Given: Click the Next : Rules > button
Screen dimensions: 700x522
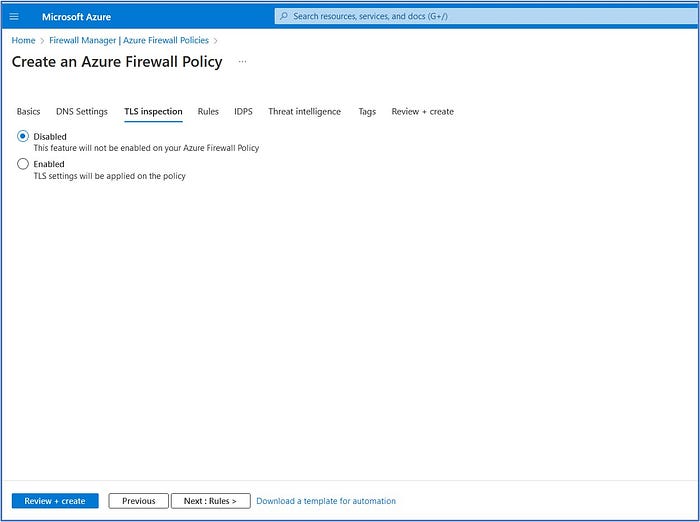Looking at the screenshot, I should (210, 501).
